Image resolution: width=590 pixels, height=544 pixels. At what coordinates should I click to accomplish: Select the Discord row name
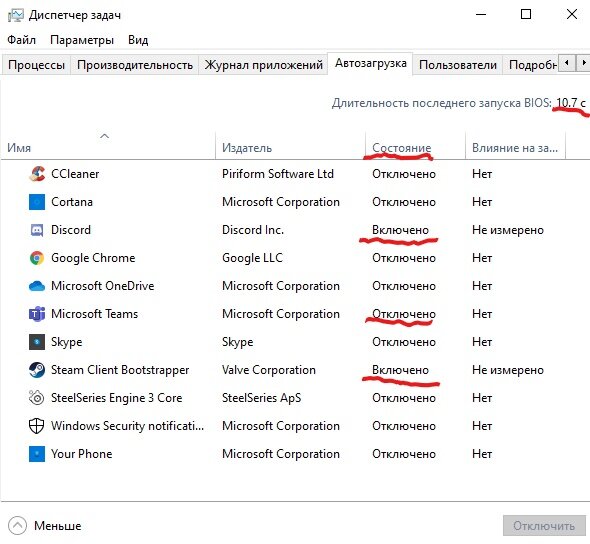click(71, 230)
